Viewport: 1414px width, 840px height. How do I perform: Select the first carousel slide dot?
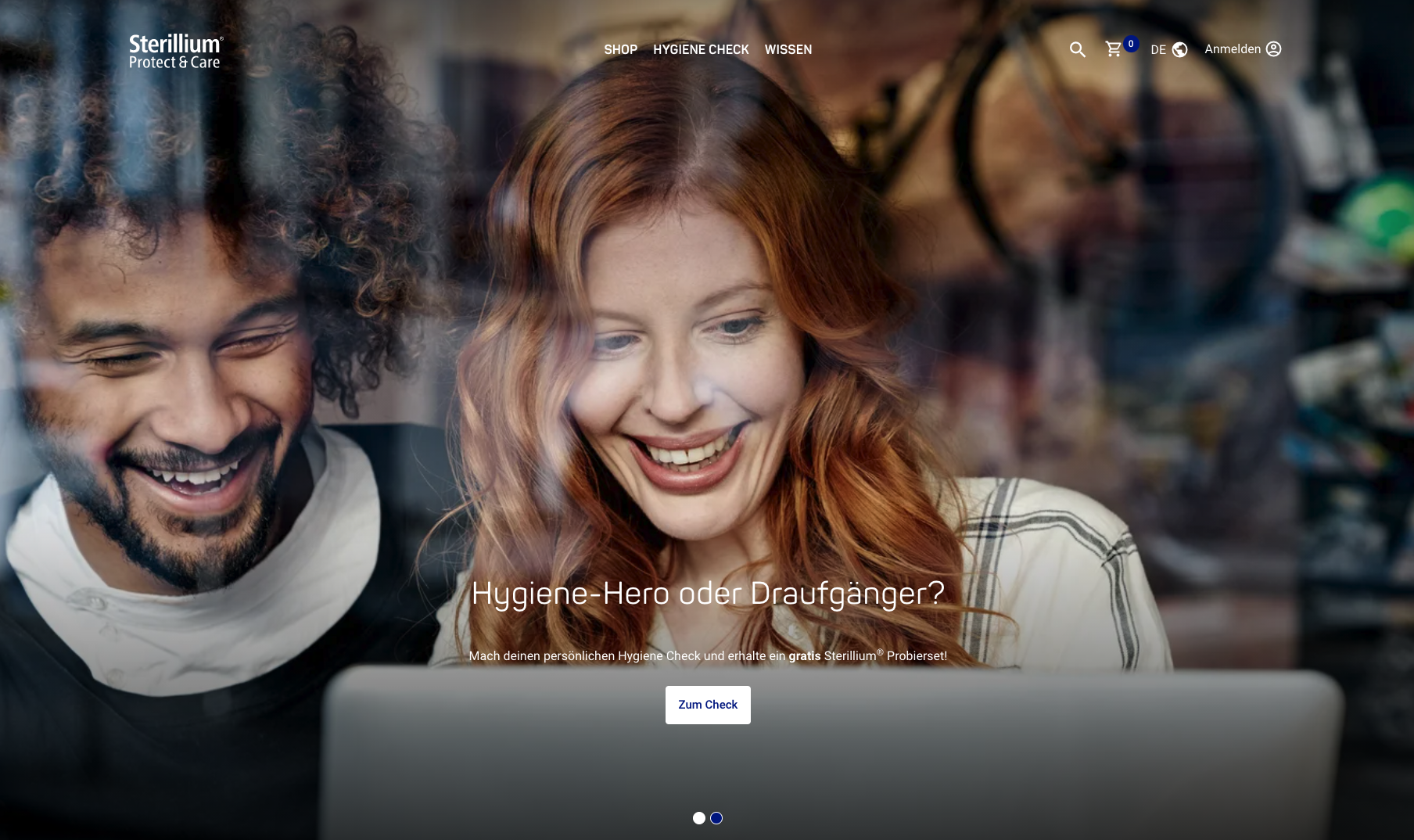[699, 818]
